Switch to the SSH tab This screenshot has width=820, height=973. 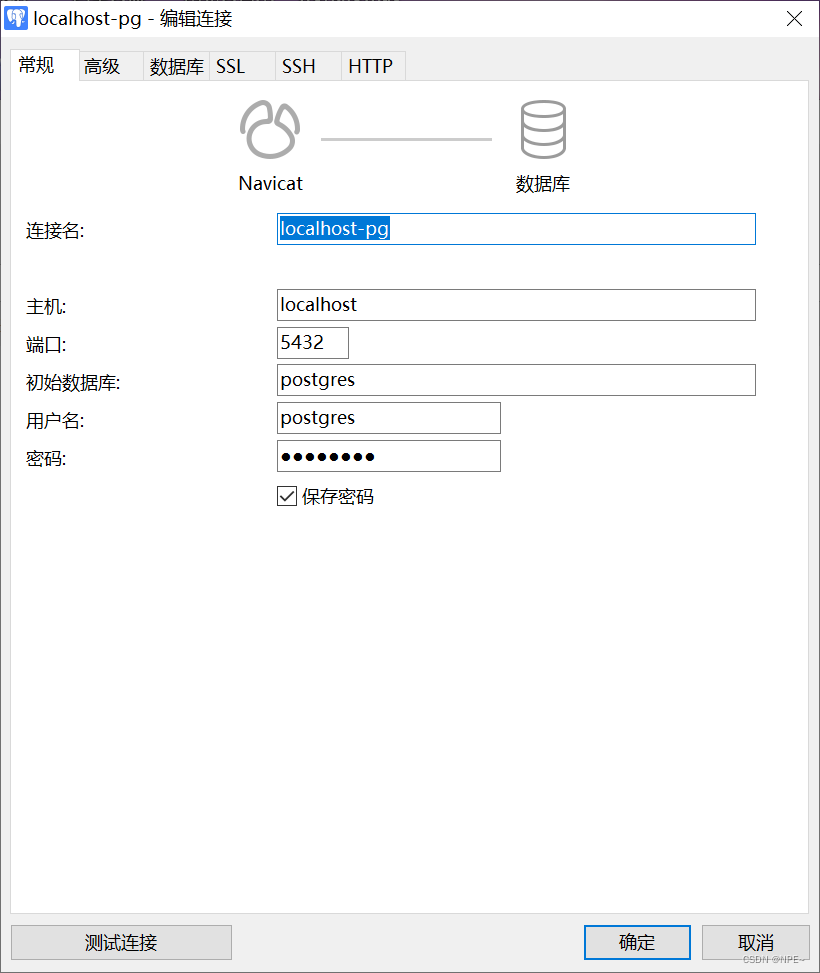tap(298, 66)
